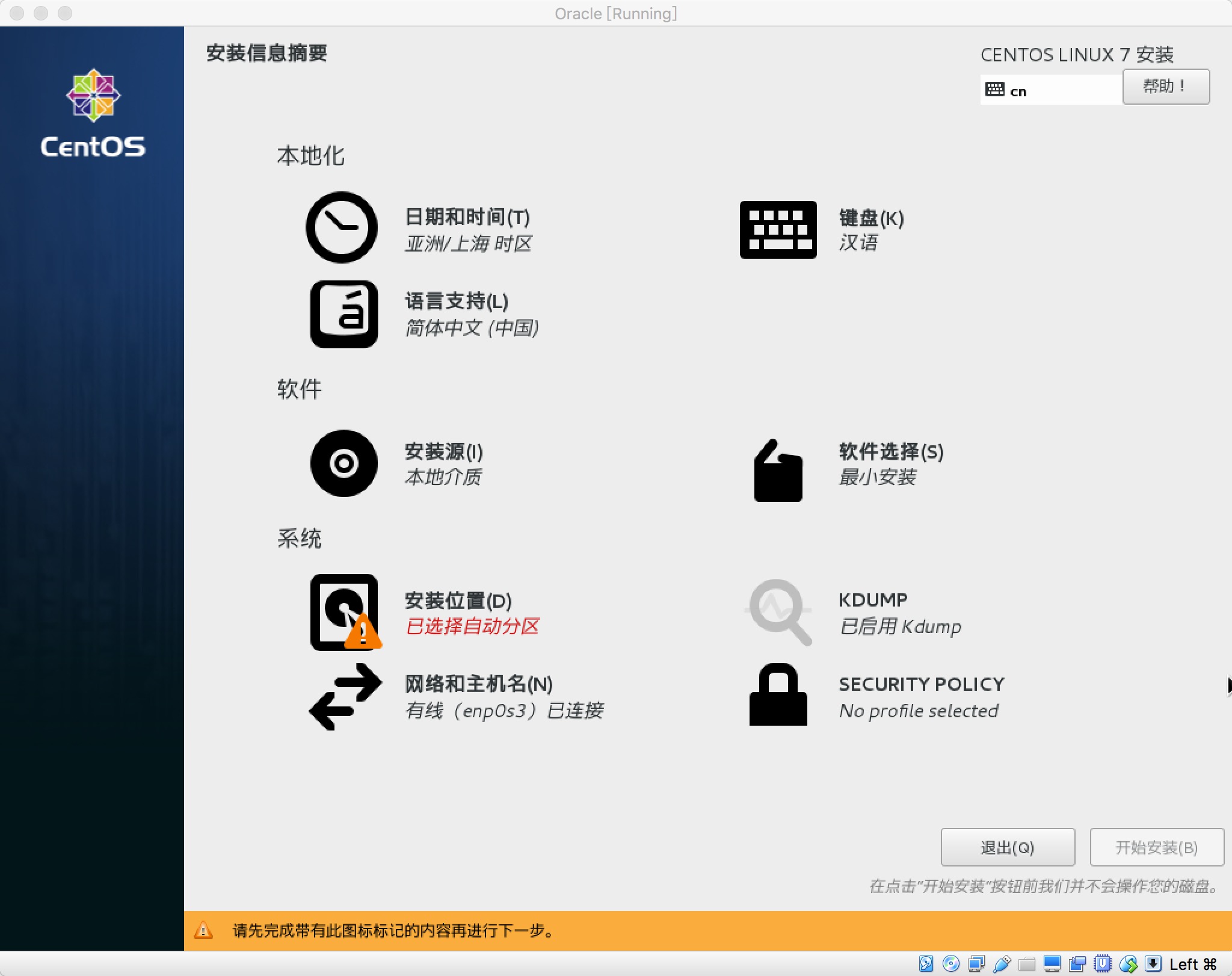Click VirtualBox video capture status icon
The height and width of the screenshot is (976, 1232).
pyautogui.click(x=1077, y=963)
